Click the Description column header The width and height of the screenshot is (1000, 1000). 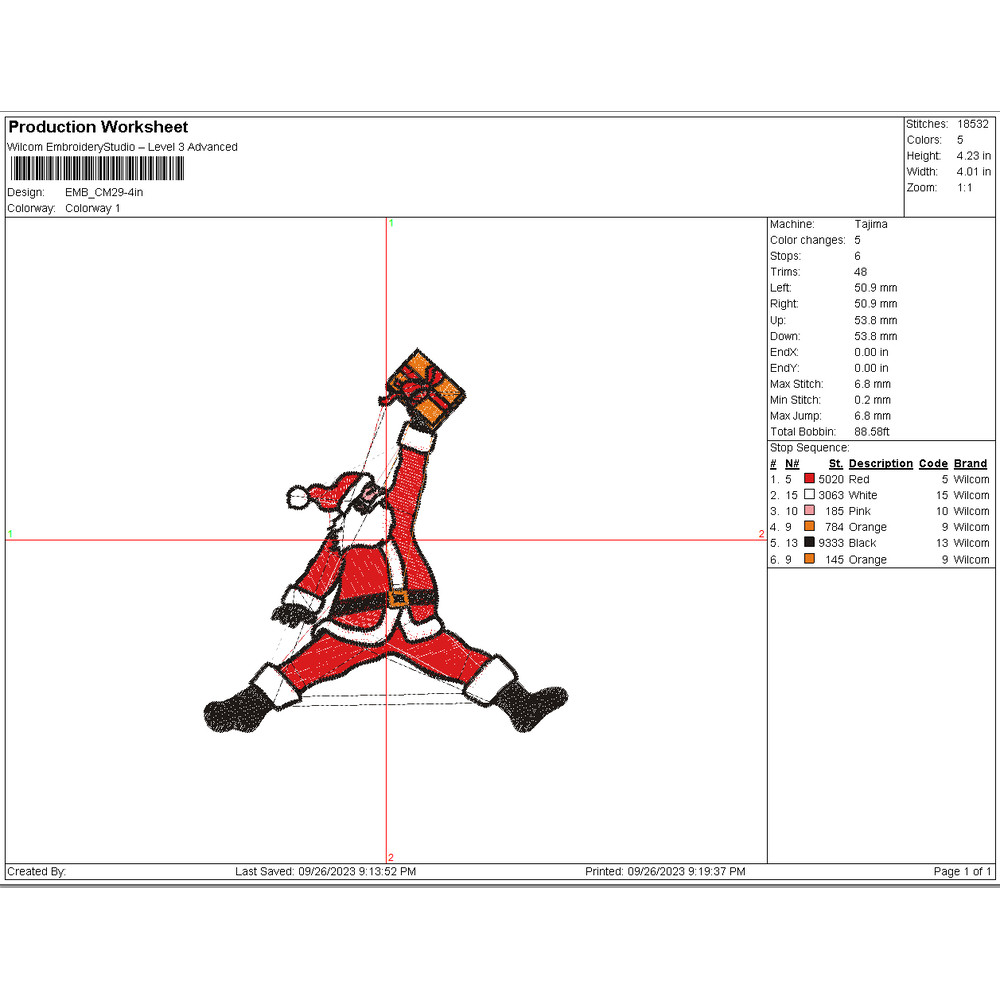pos(880,463)
